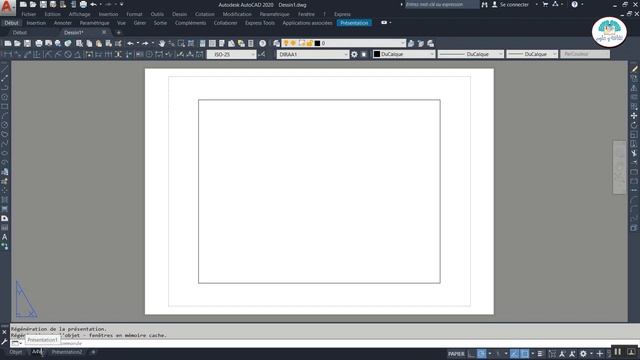Viewport: 640px width, 360px height.
Task: Click the Présentation contextual ribbon tab
Action: (x=354, y=23)
